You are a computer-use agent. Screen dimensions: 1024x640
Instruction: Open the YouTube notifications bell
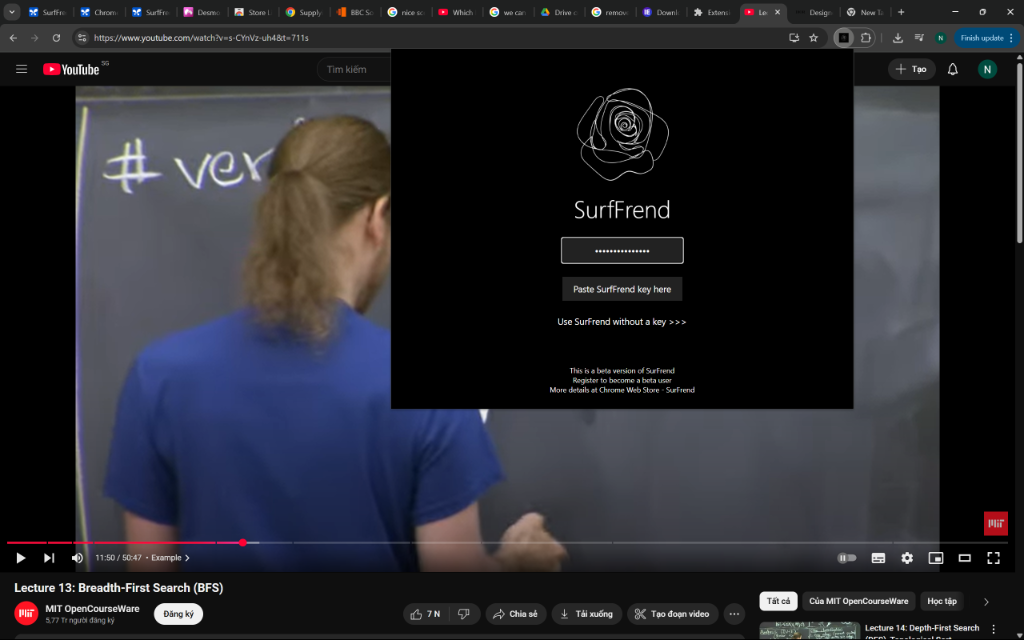[953, 69]
